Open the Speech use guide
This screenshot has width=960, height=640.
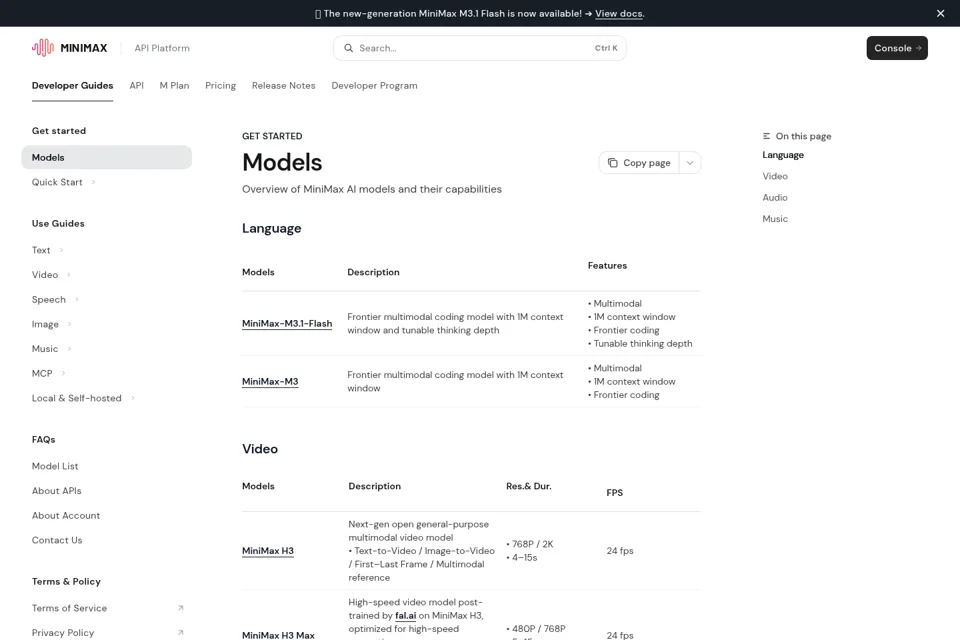coord(48,299)
